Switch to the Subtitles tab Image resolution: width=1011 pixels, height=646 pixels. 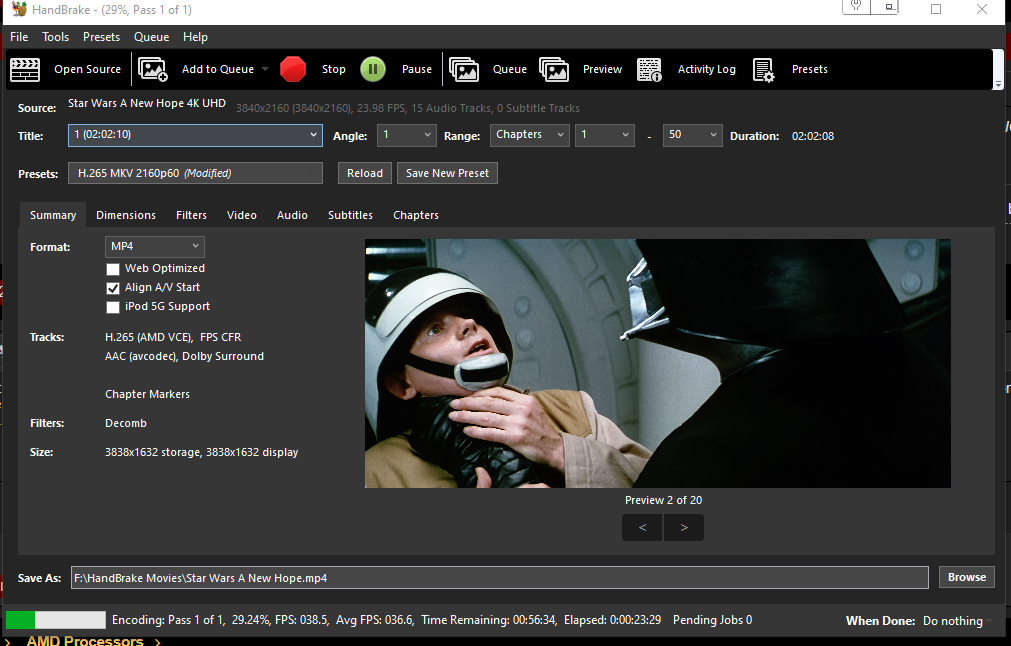pyautogui.click(x=350, y=215)
